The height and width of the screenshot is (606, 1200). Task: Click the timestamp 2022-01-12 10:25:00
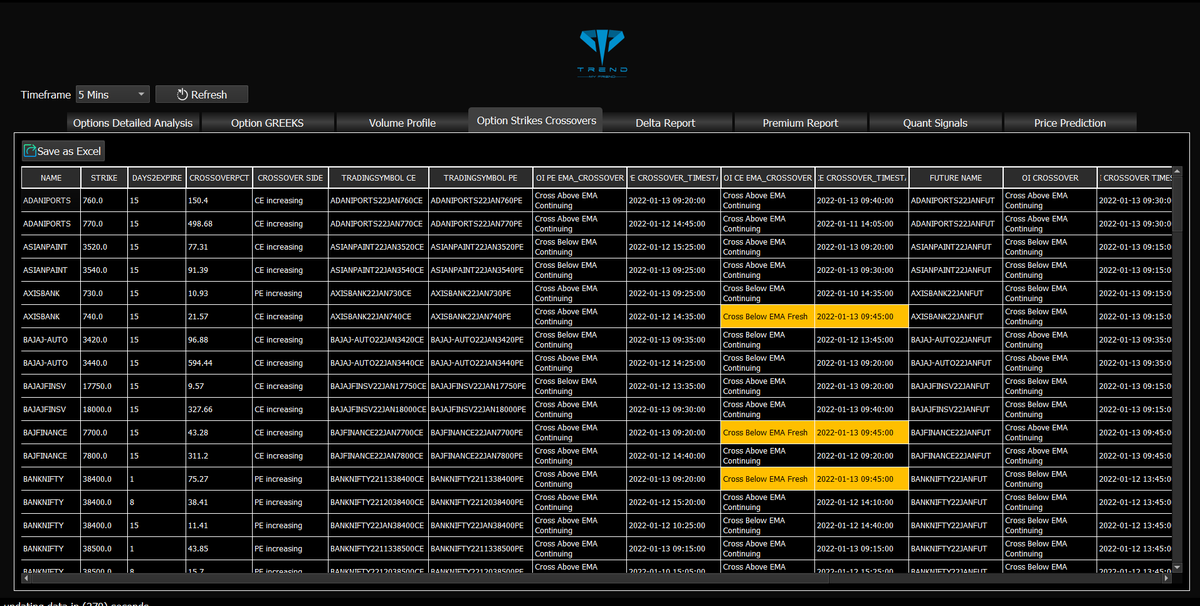pyautogui.click(x=674, y=525)
